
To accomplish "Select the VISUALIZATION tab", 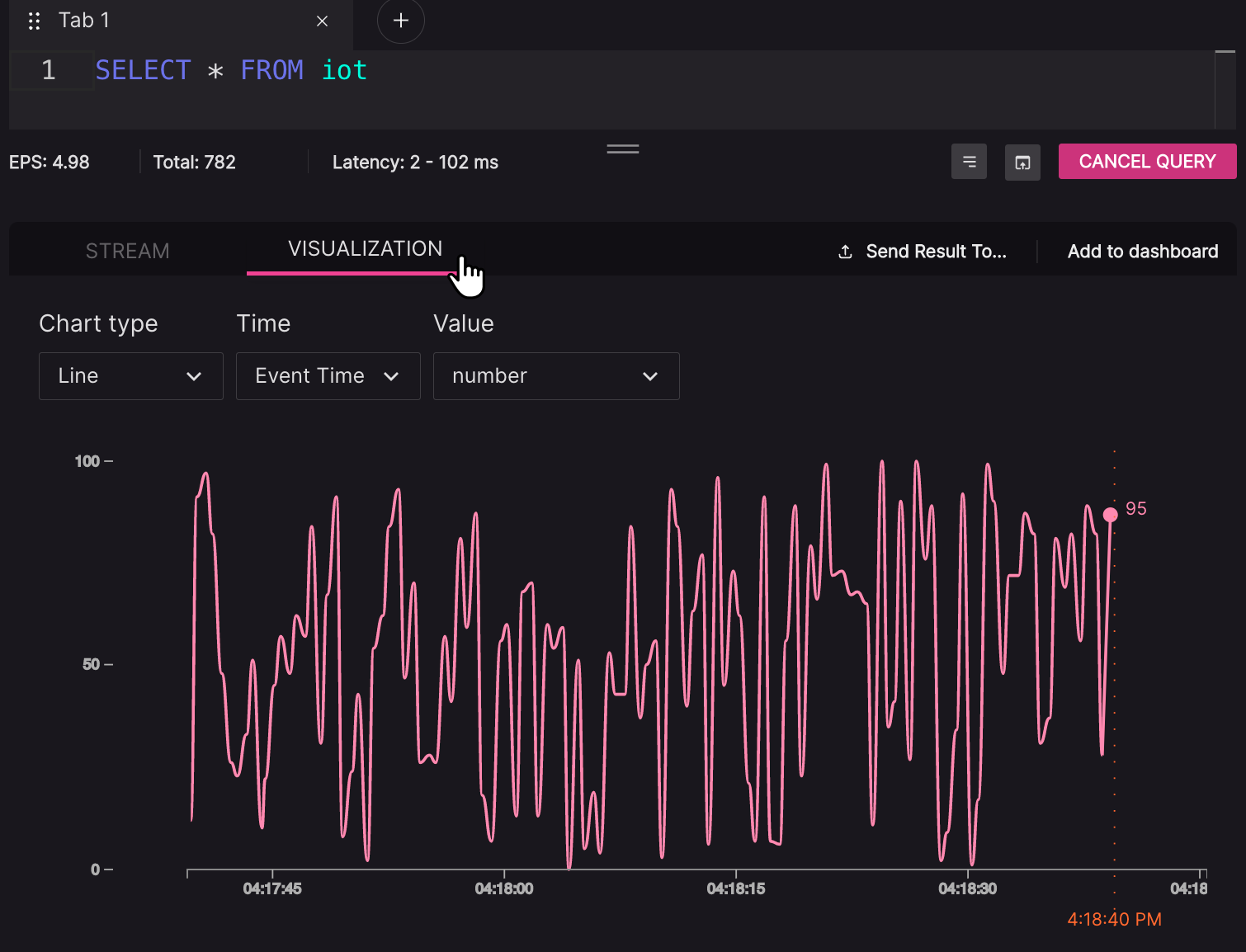I will click(x=365, y=249).
